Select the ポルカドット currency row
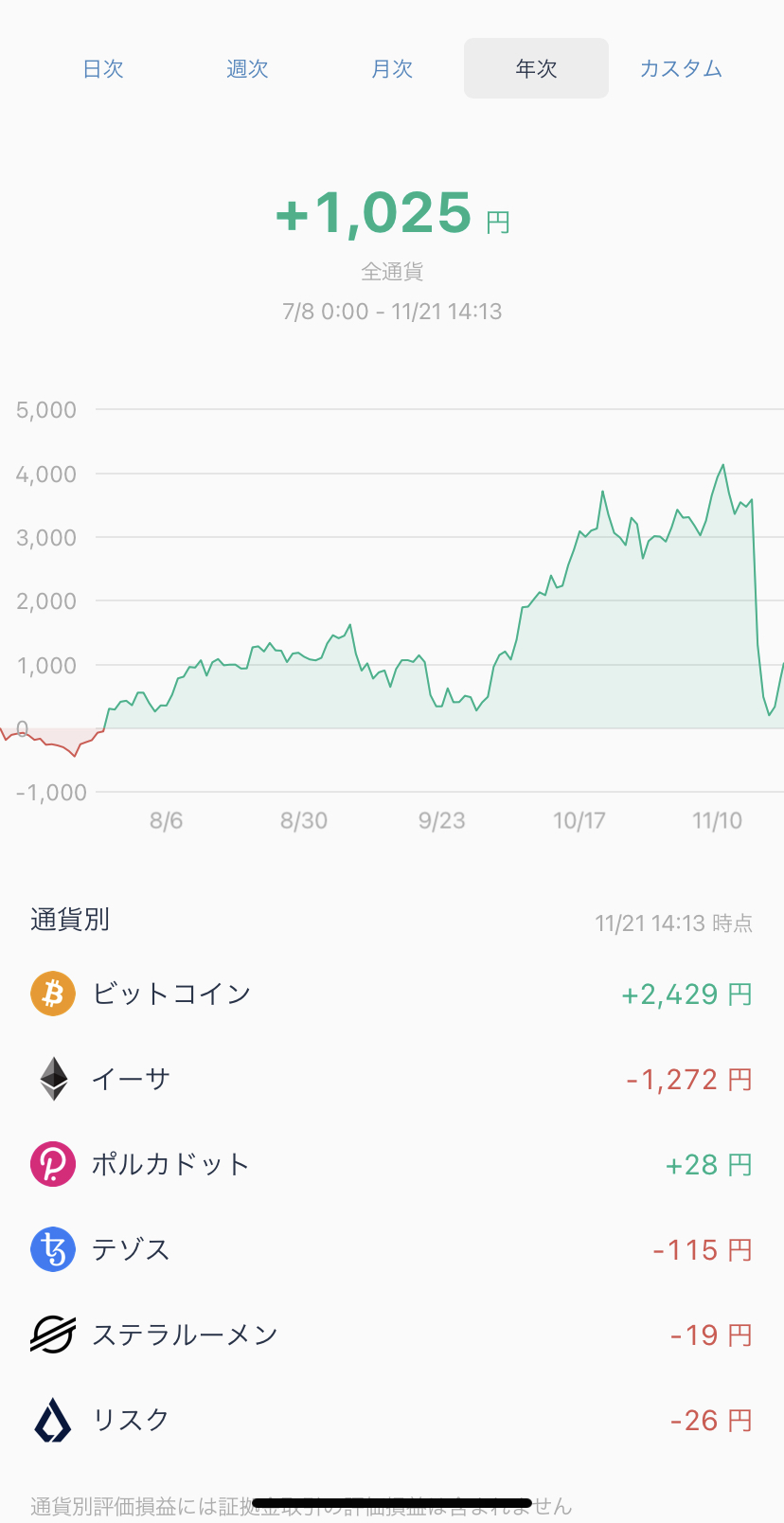 coord(392,1164)
